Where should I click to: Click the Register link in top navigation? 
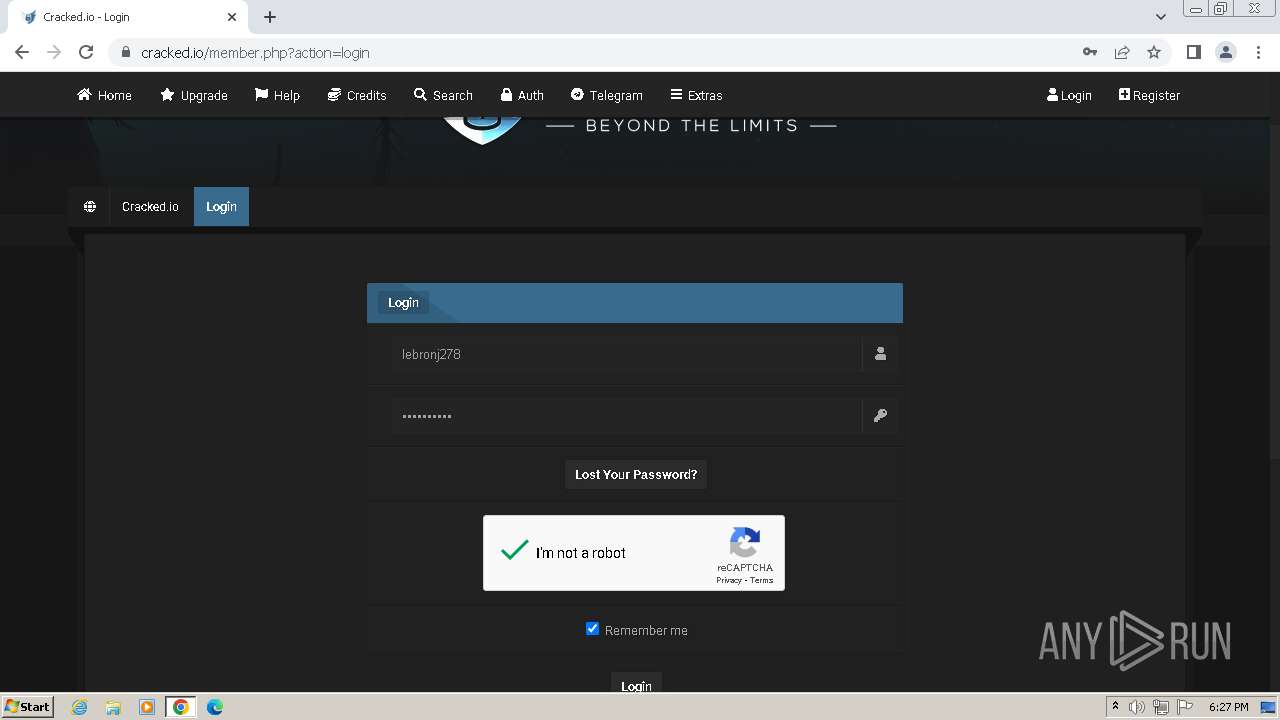(1149, 95)
